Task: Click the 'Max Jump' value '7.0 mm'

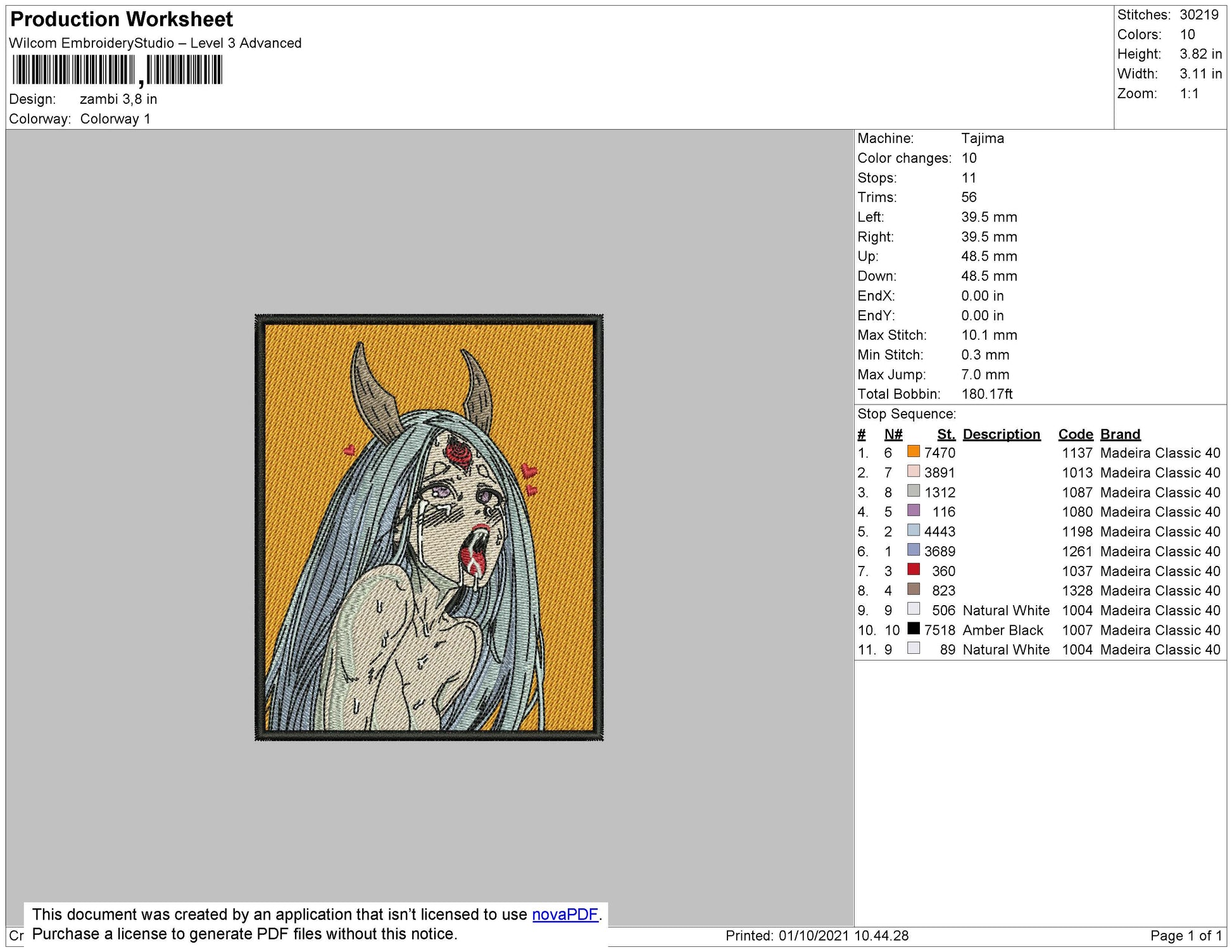Action: (x=985, y=375)
